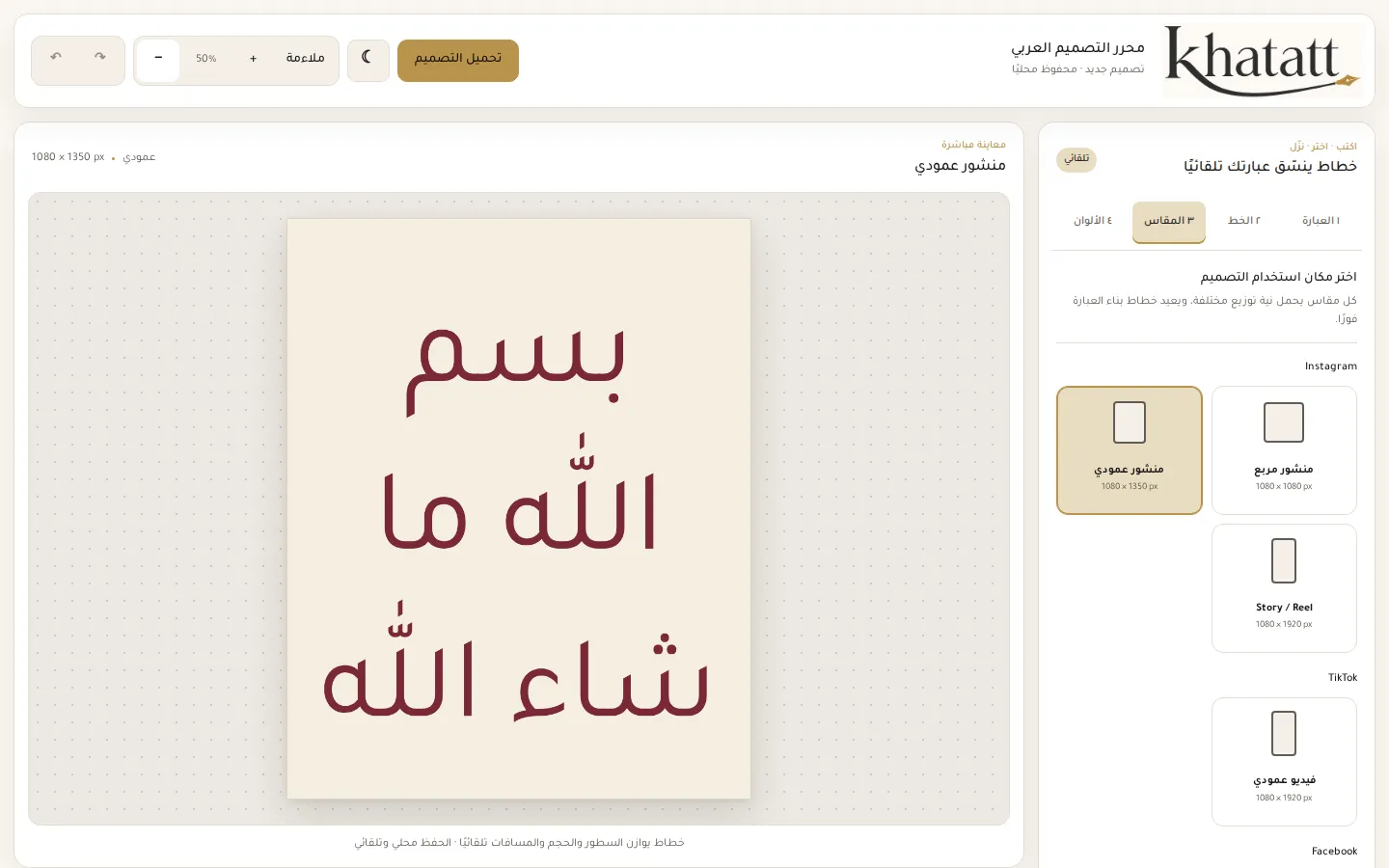Click the تلقائي badge
Viewport: 1389px width, 868px height.
coord(1076,159)
